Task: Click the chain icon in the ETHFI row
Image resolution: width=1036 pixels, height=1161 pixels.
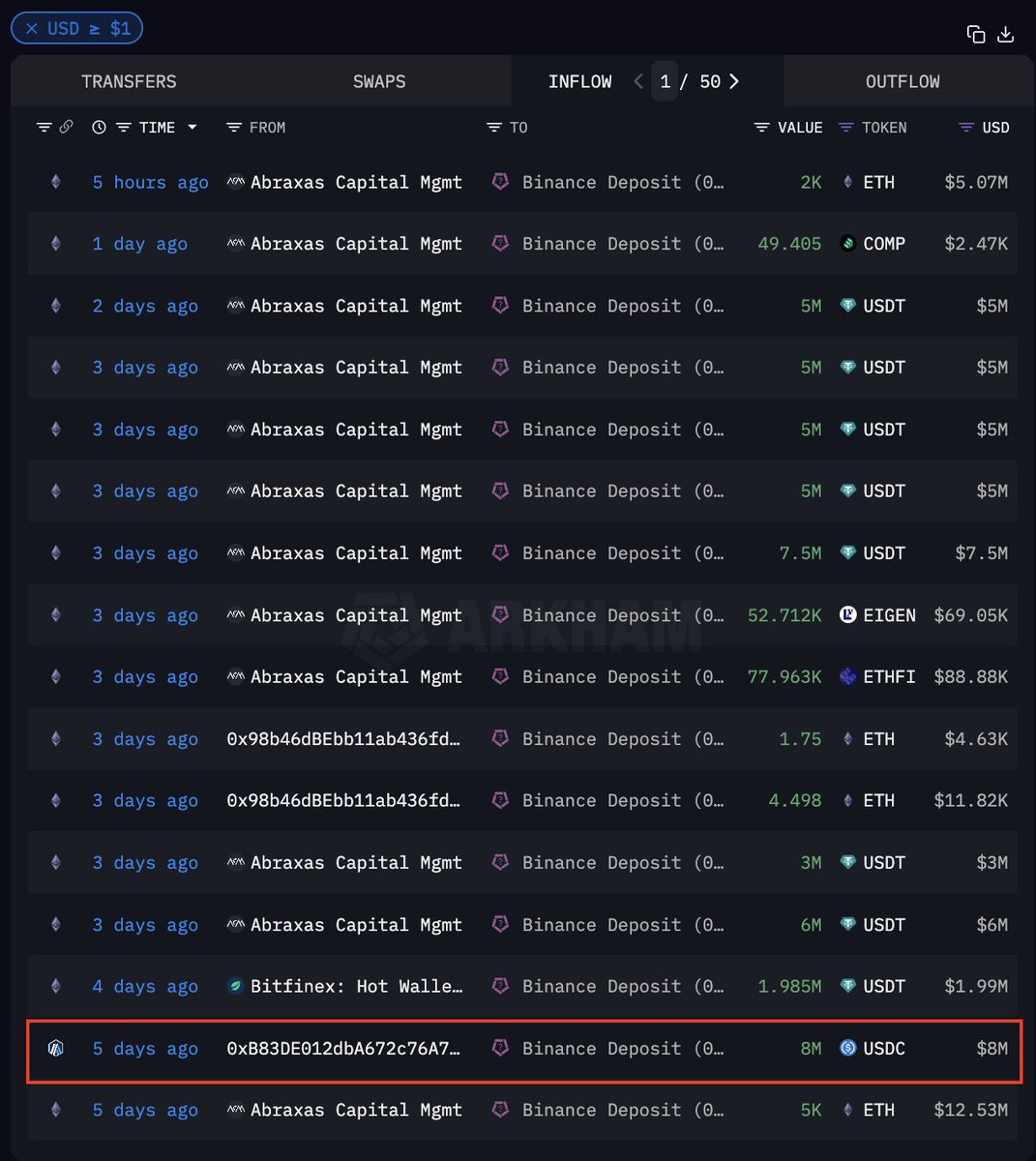Action: click(x=56, y=677)
